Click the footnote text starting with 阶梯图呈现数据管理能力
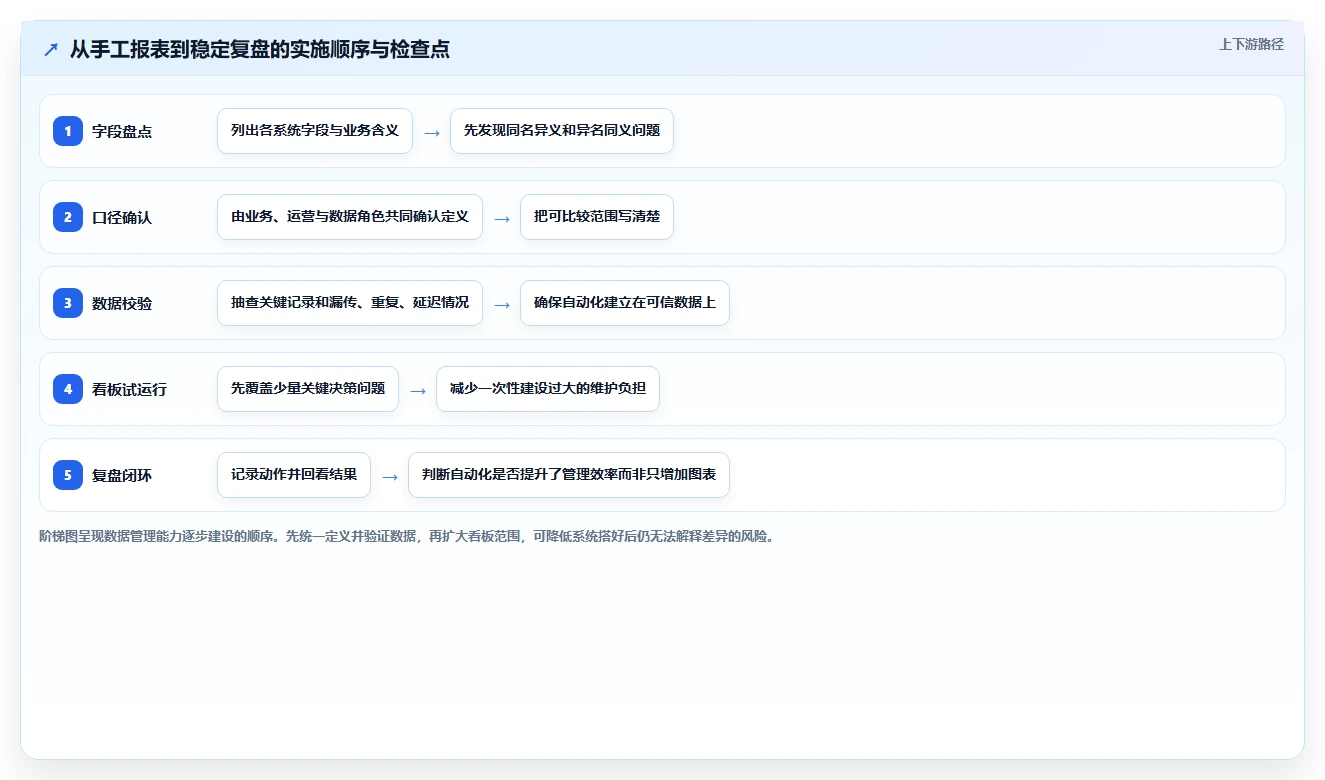The width and height of the screenshot is (1325, 780). click(x=407, y=536)
